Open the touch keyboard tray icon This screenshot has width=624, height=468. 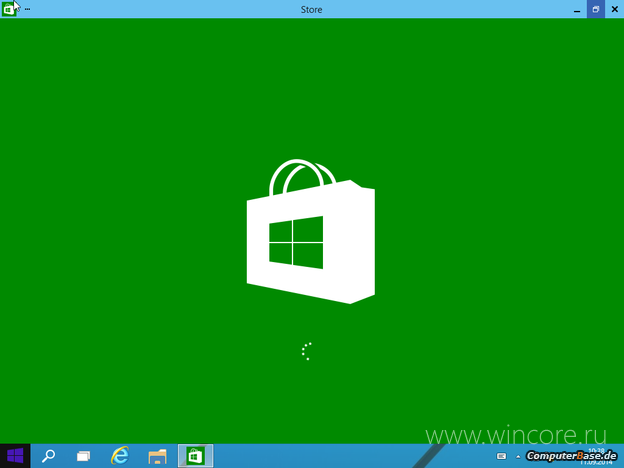(x=501, y=456)
